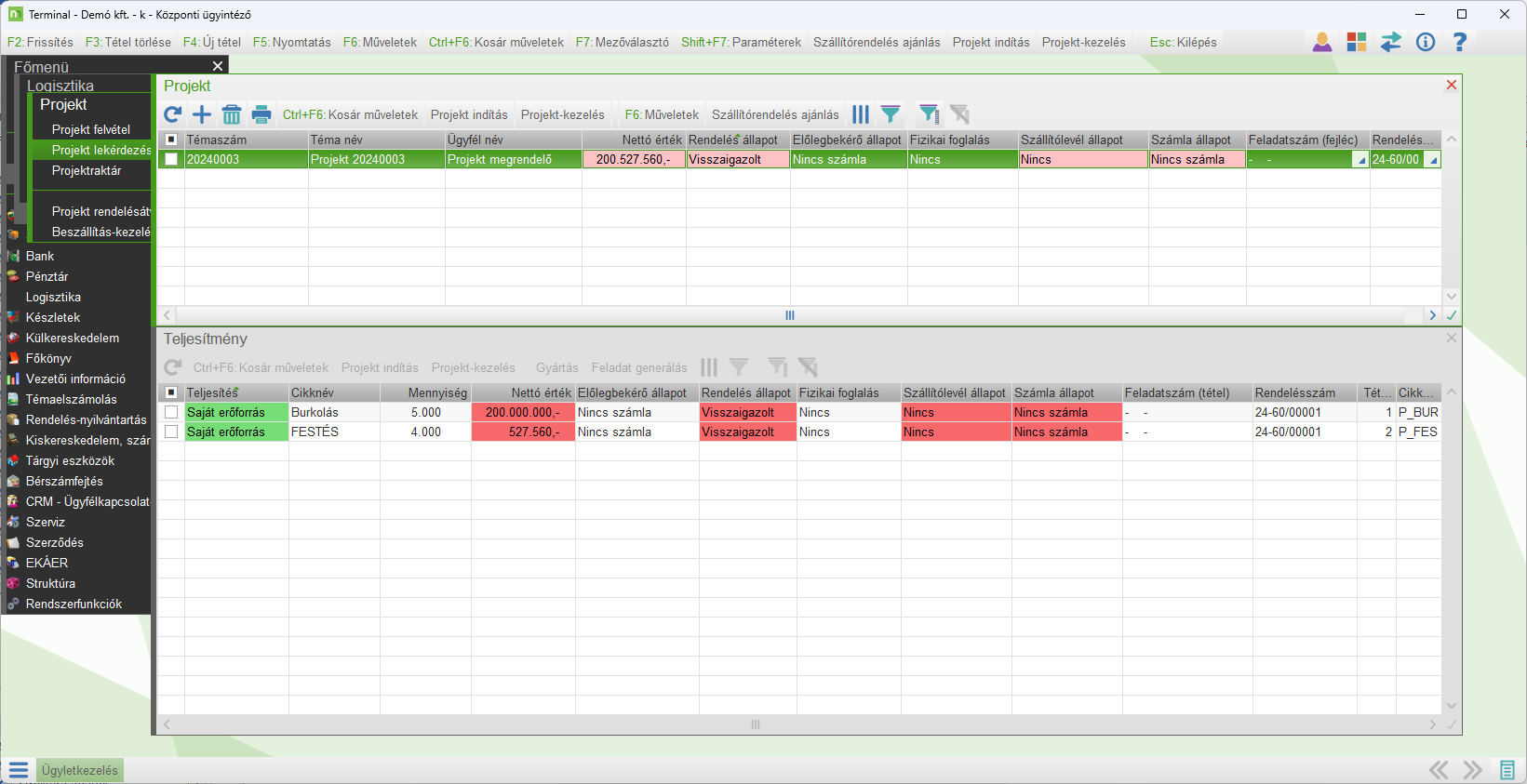Image resolution: width=1527 pixels, height=784 pixels.
Task: Click the printer icon in Projekt panel
Action: pyautogui.click(x=261, y=114)
